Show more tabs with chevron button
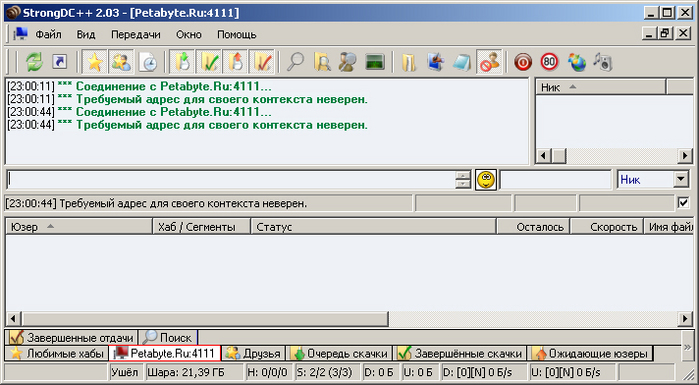Viewport: 699px width, 385px height. 687,347
